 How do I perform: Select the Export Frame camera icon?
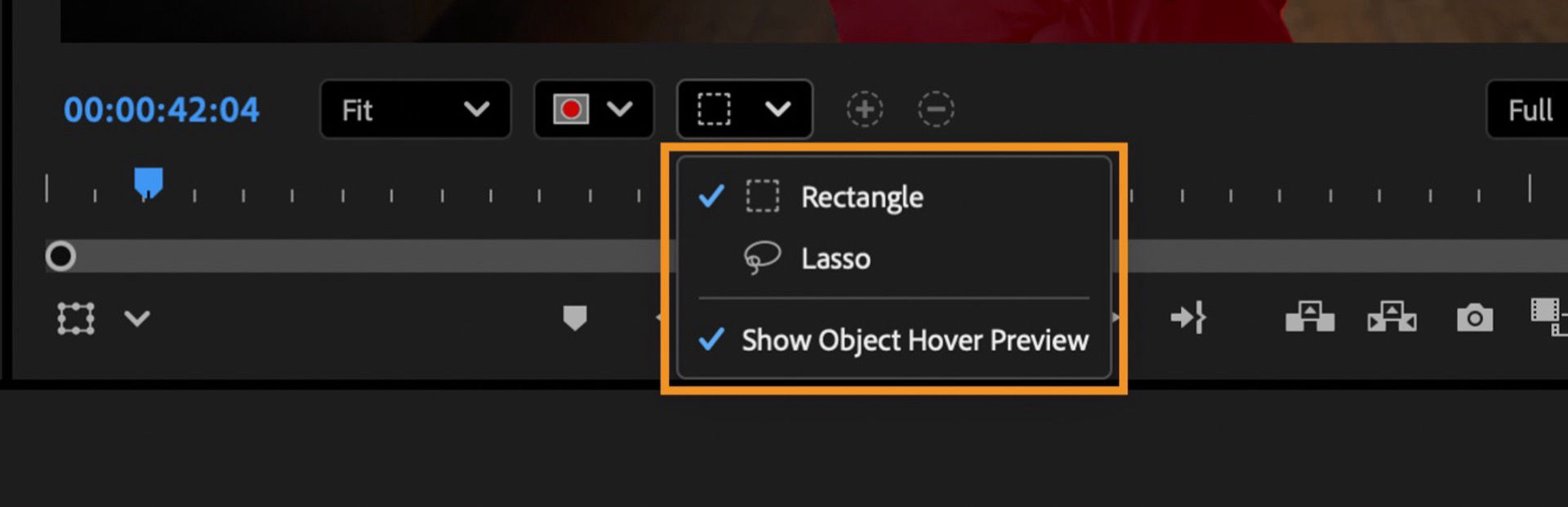coord(1474,318)
